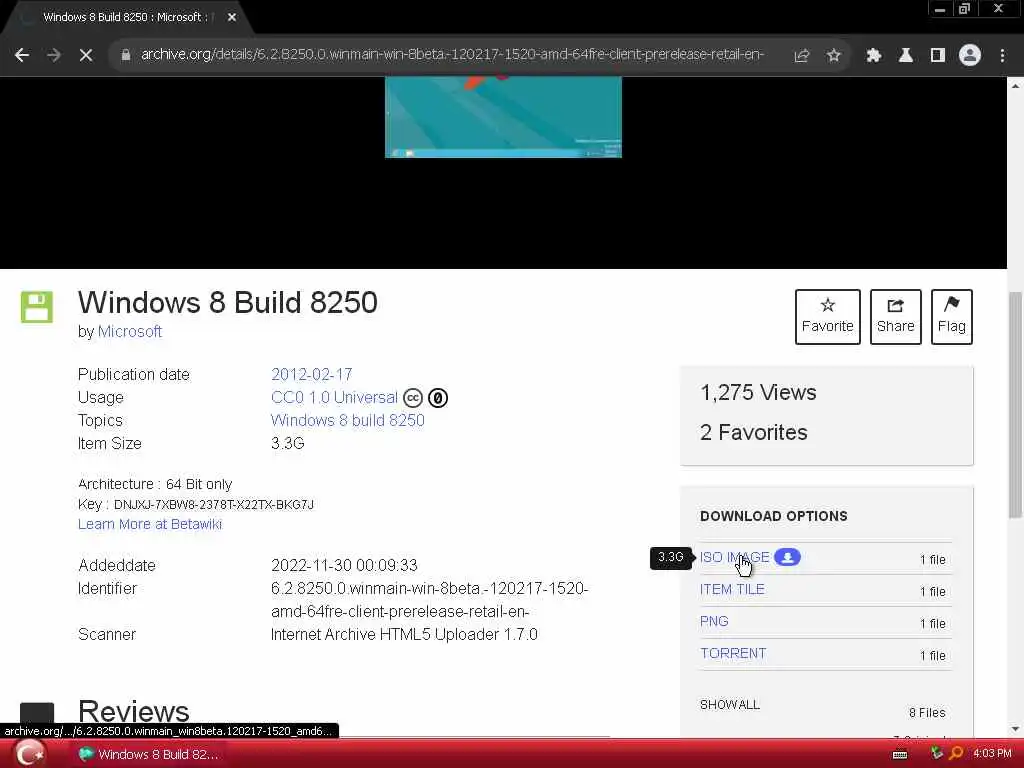The width and height of the screenshot is (1024, 768).
Task: Click the Share button
Action: click(895, 317)
